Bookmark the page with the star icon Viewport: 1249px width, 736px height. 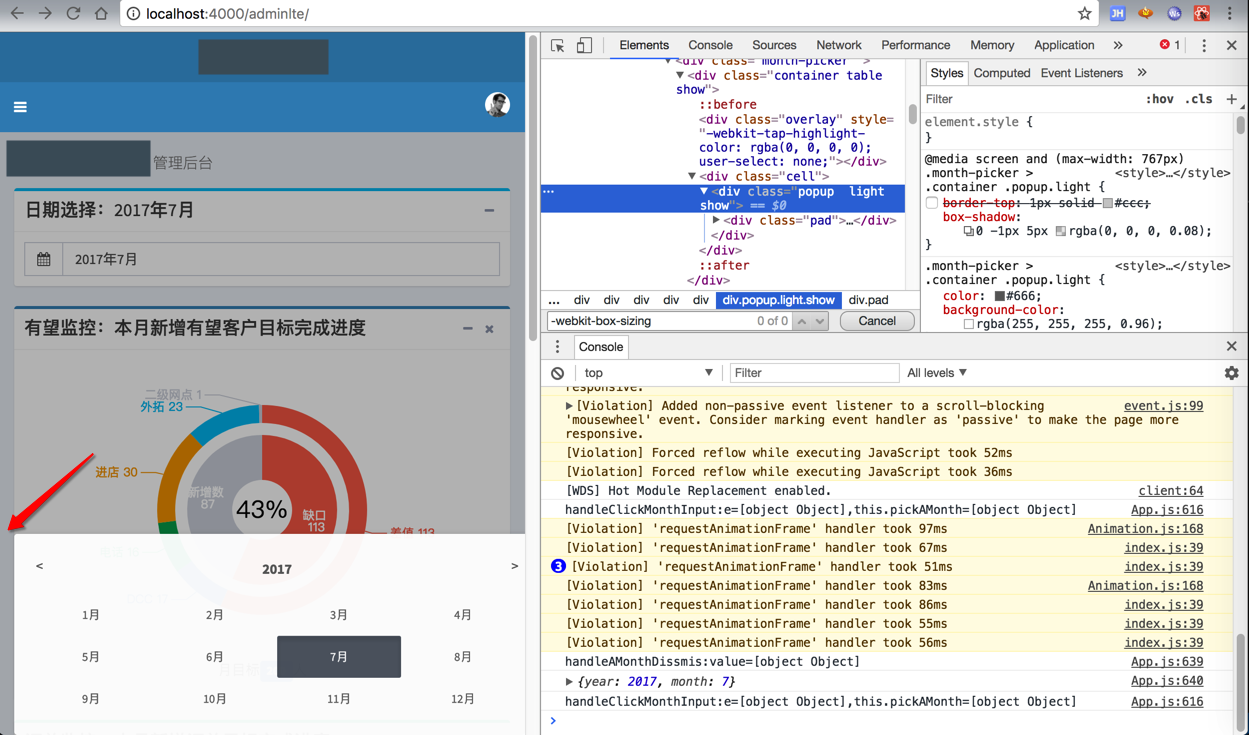coord(1084,14)
